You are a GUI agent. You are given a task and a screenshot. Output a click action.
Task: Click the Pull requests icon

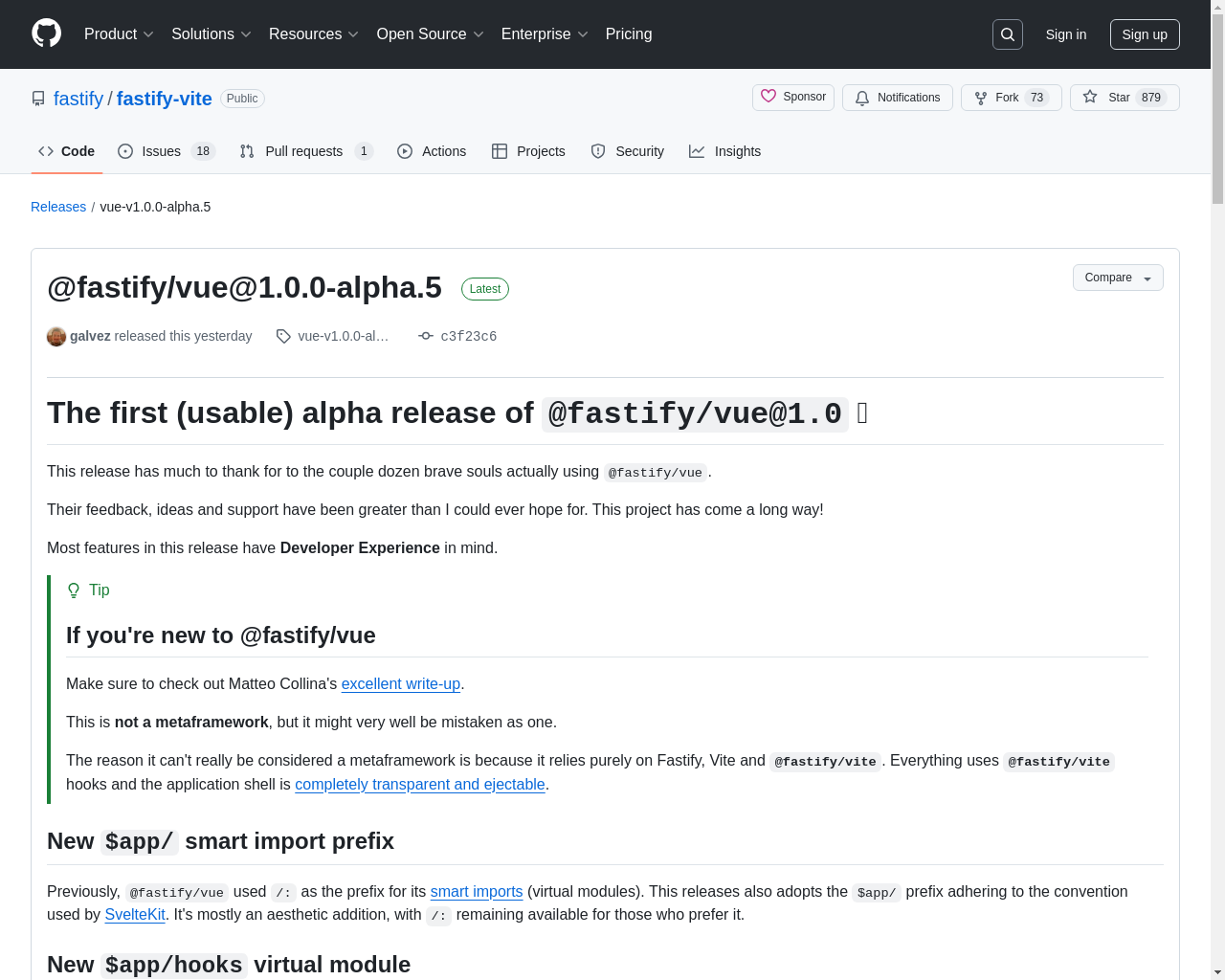247,151
